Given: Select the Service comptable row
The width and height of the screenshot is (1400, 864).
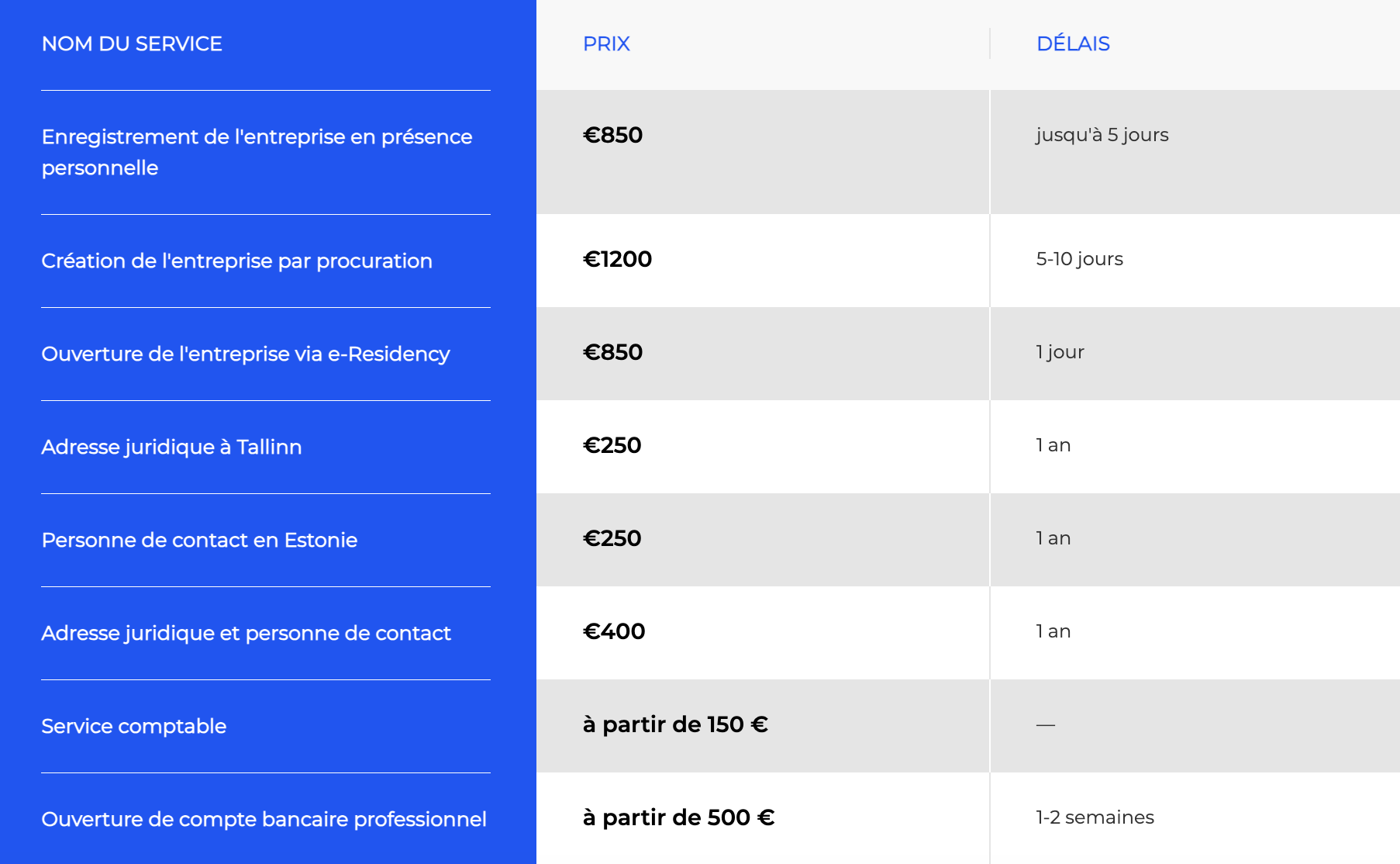Looking at the screenshot, I should [x=133, y=727].
